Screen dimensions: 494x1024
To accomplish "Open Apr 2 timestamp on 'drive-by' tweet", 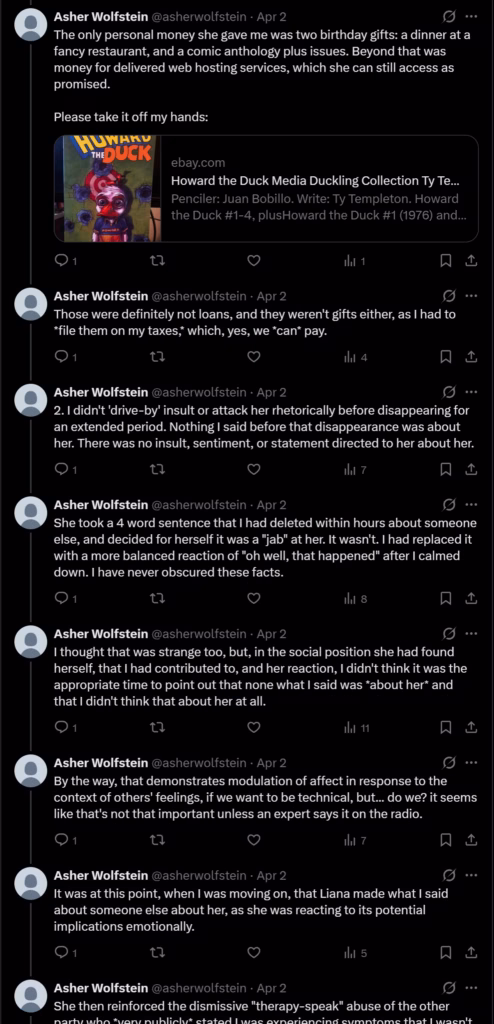I will (x=271, y=392).
